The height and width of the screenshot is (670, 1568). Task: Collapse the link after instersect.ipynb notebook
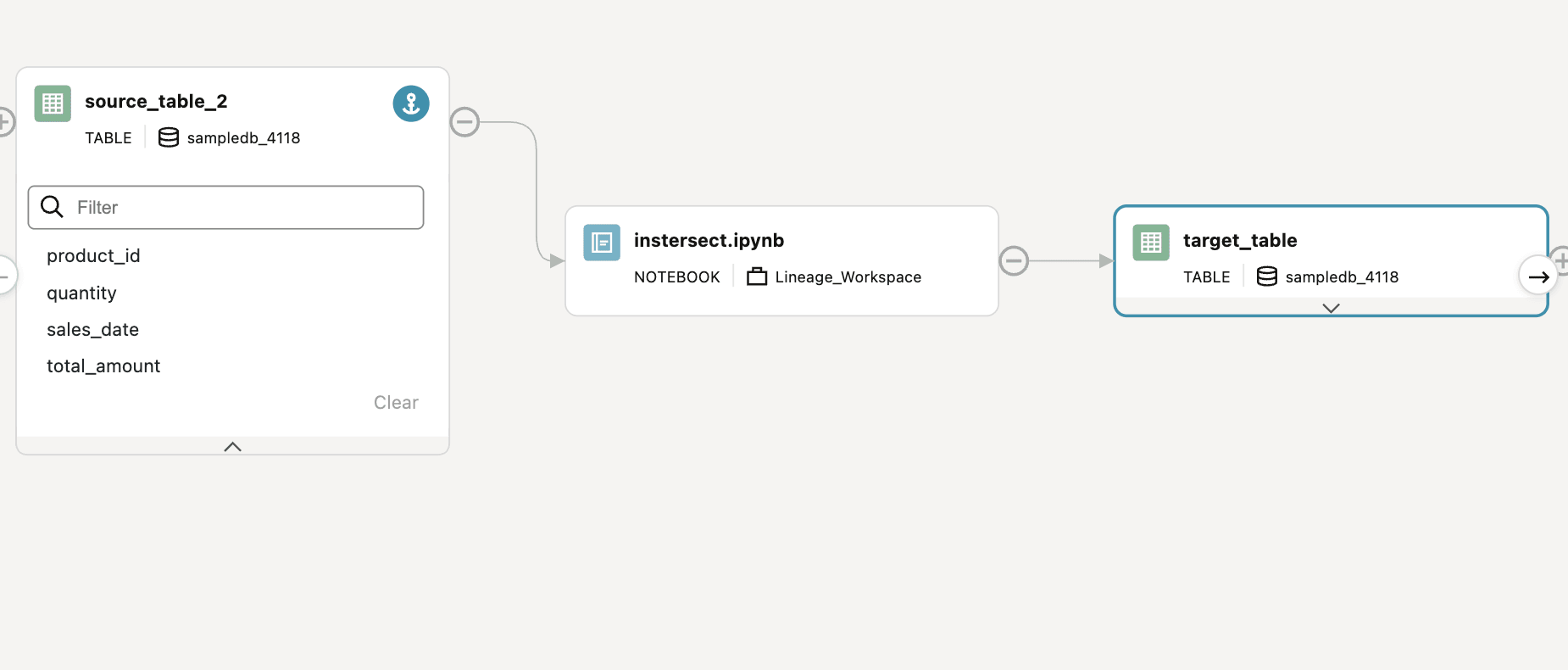(1014, 260)
